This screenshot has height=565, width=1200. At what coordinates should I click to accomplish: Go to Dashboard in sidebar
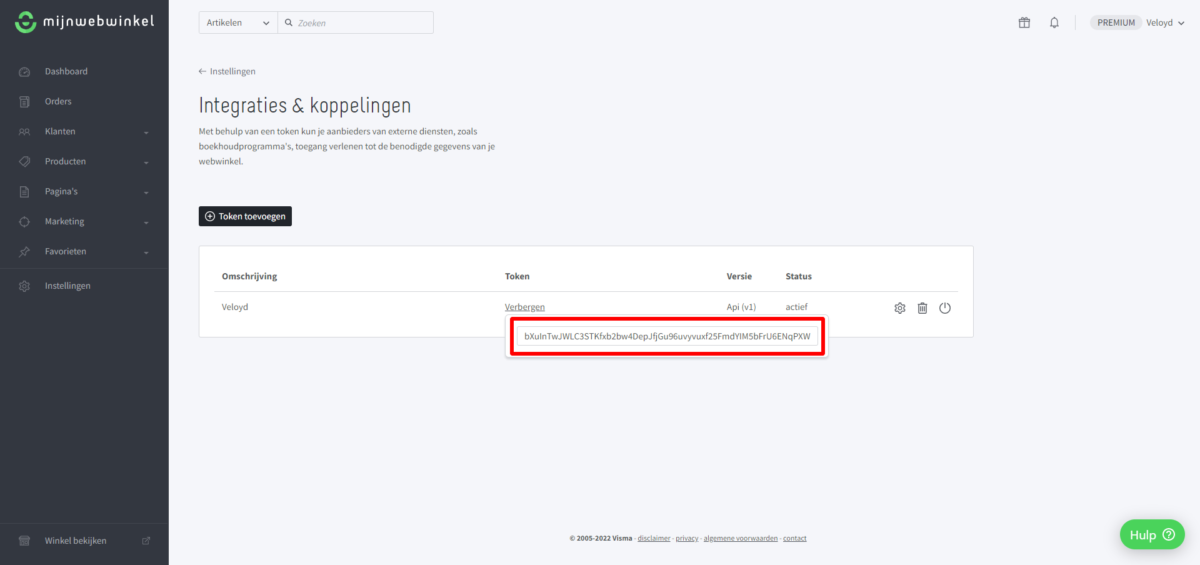click(x=66, y=72)
